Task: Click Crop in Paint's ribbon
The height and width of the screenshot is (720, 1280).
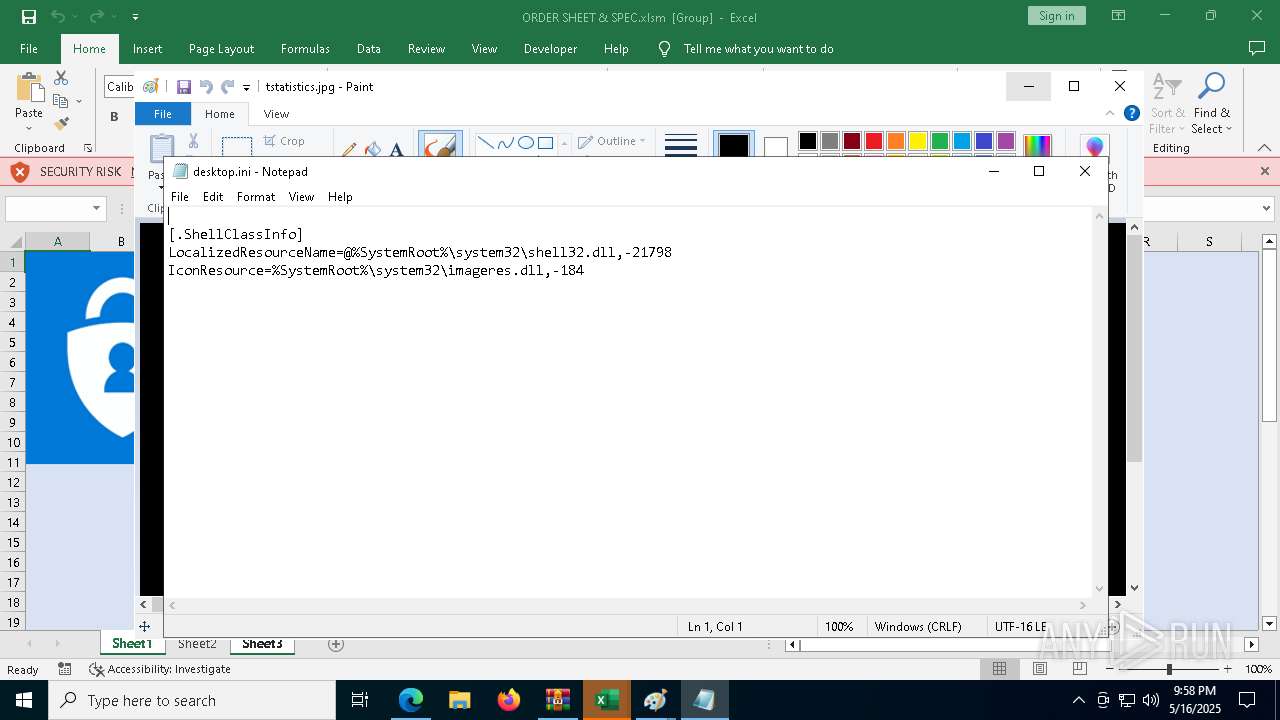Action: click(284, 141)
